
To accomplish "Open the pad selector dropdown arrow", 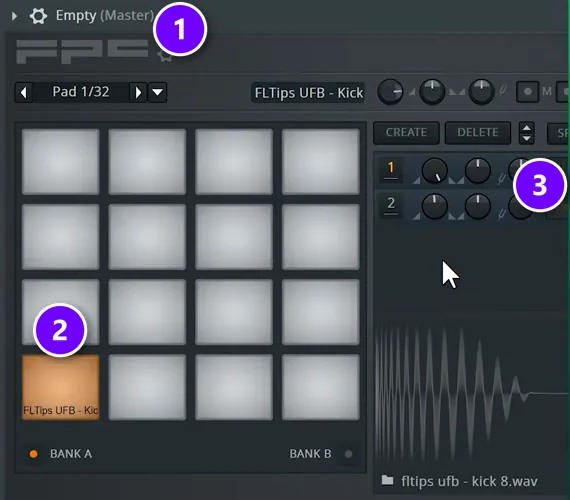I will tap(157, 92).
